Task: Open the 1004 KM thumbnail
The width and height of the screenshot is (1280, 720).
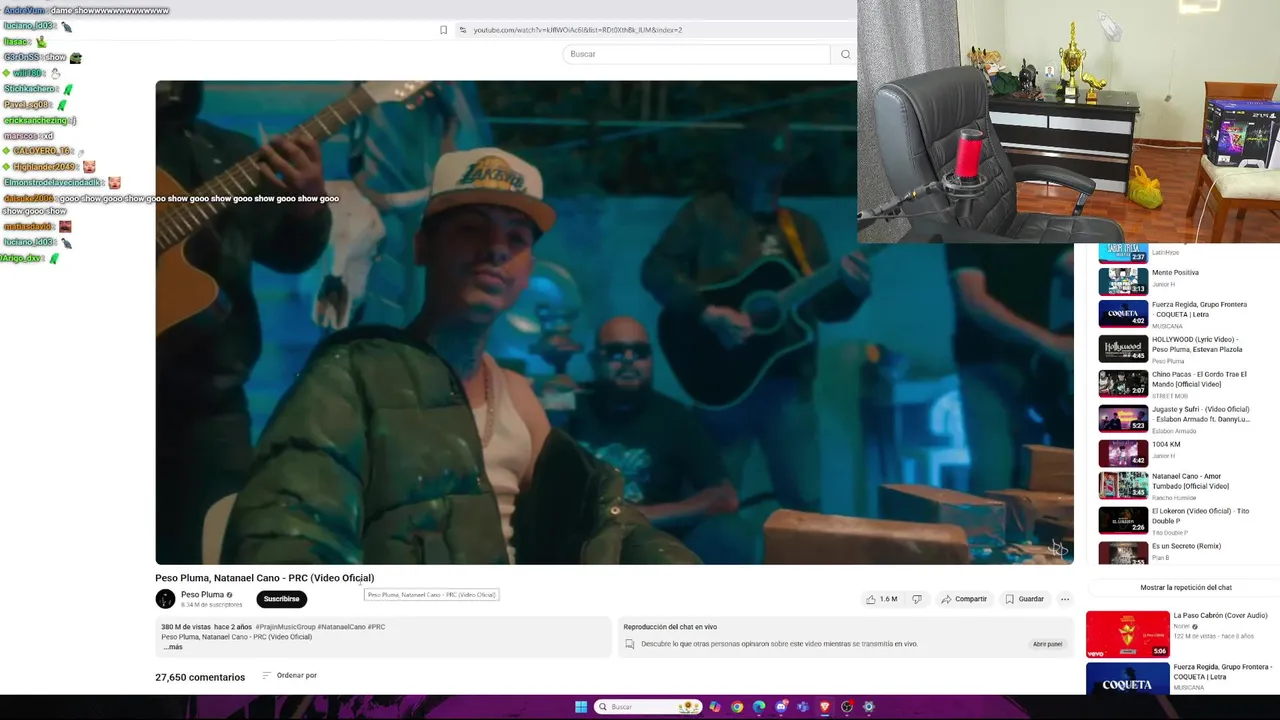Action: coord(1123,454)
